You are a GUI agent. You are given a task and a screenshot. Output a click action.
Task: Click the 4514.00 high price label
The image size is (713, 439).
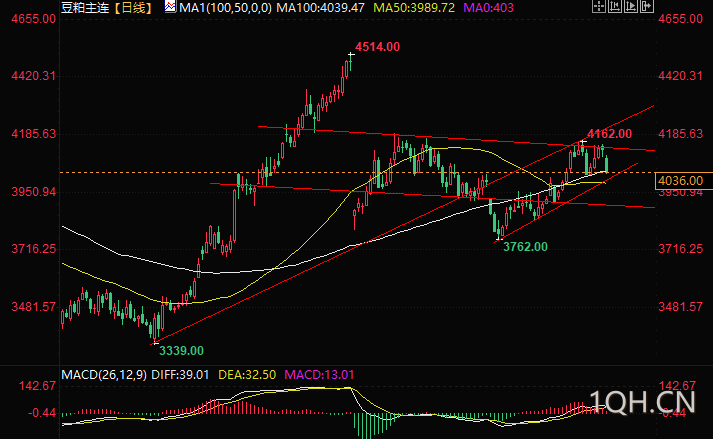tap(377, 47)
